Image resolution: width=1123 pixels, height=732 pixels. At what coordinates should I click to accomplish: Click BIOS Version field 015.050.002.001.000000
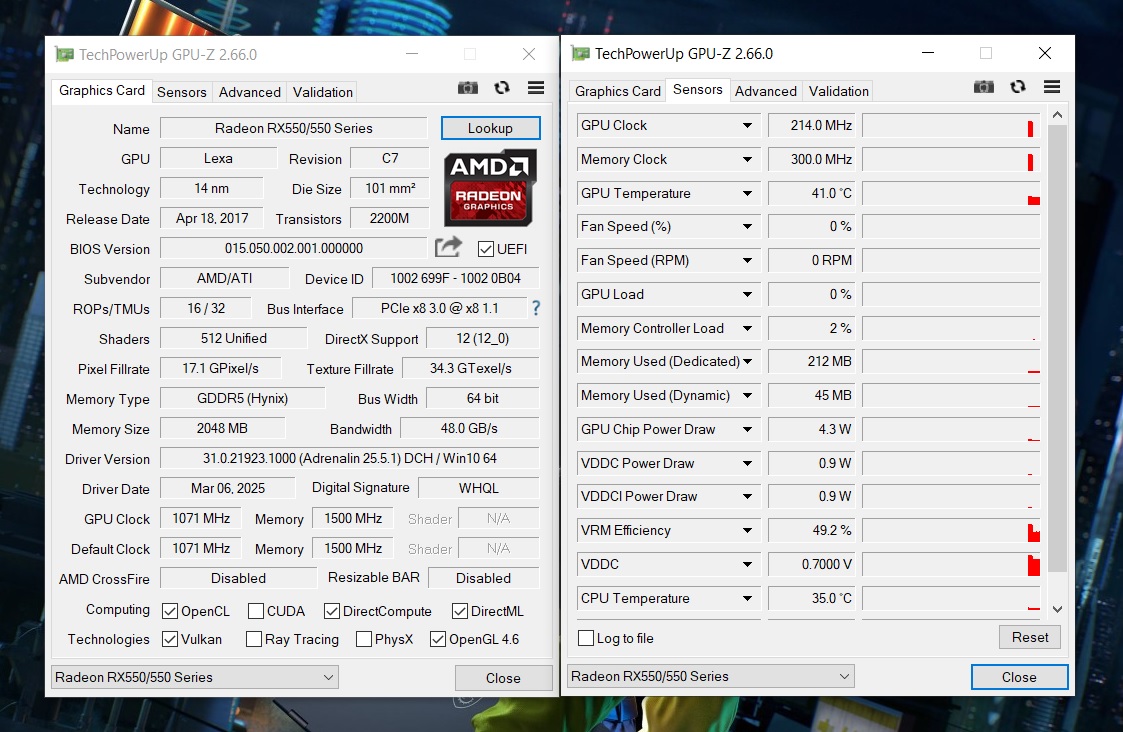[294, 249]
